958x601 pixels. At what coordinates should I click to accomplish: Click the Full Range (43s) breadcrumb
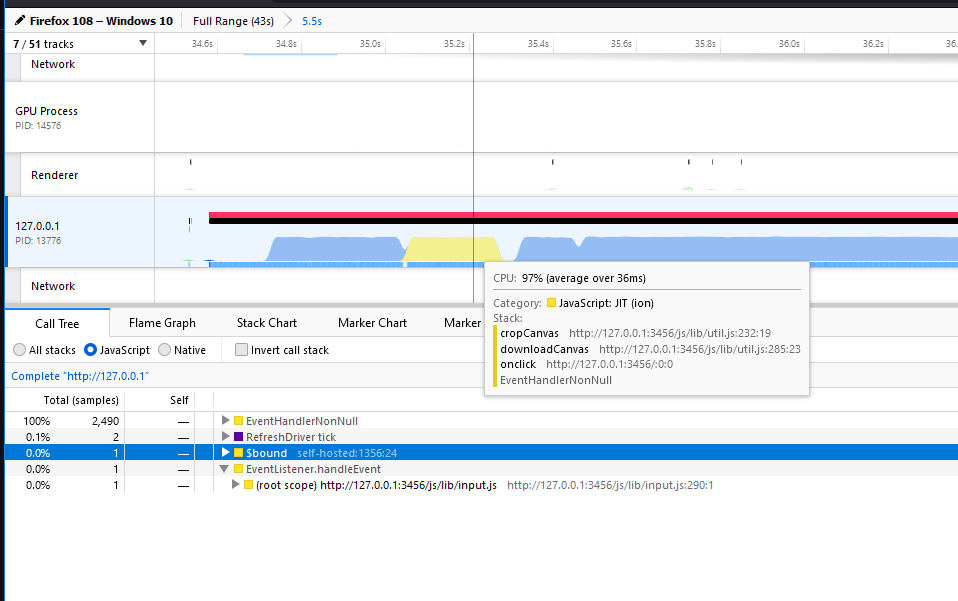(233, 20)
